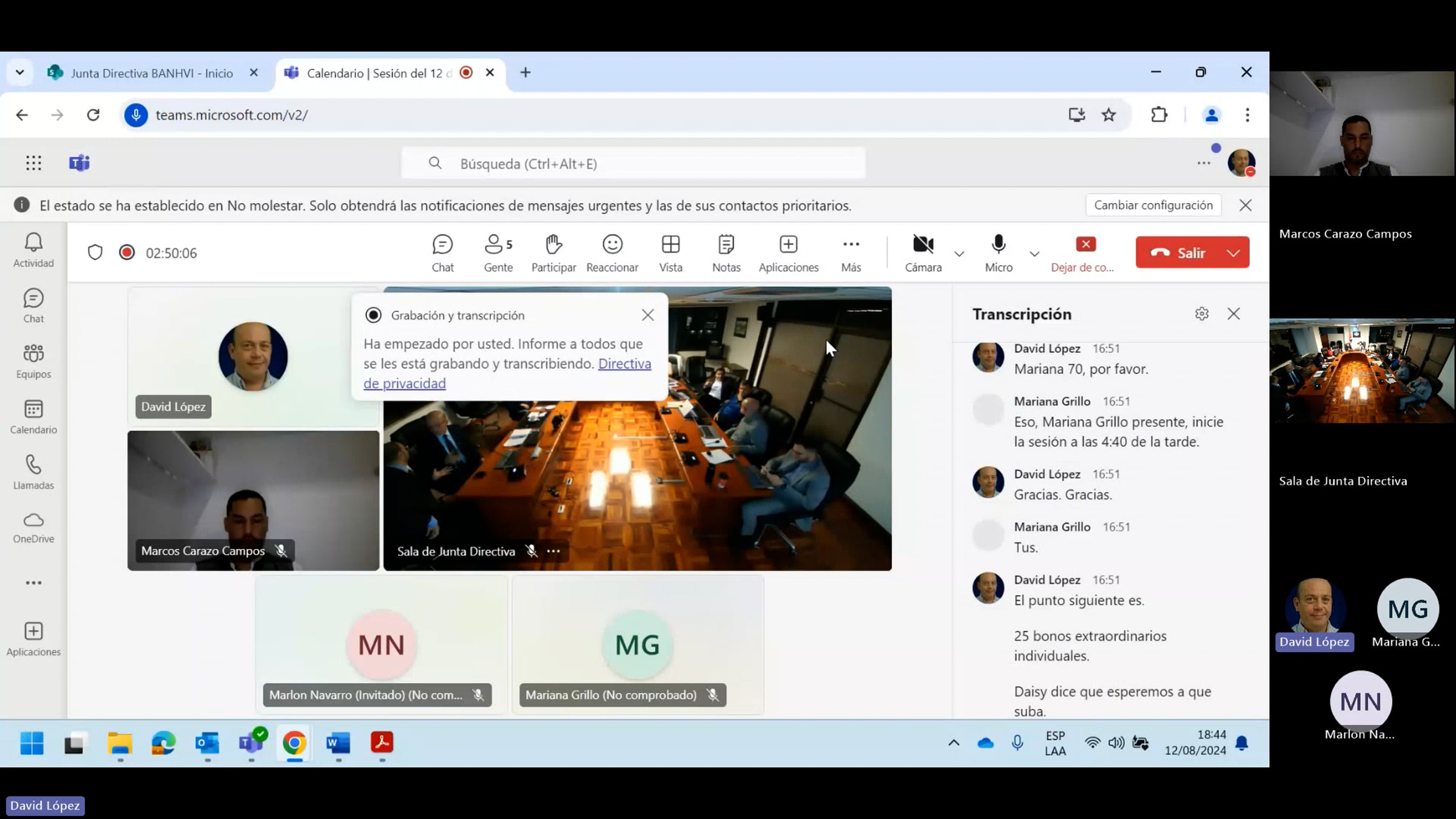This screenshot has width=1456, height=819.
Task: Open the meeting Chat toolbar button
Action: coord(442,253)
